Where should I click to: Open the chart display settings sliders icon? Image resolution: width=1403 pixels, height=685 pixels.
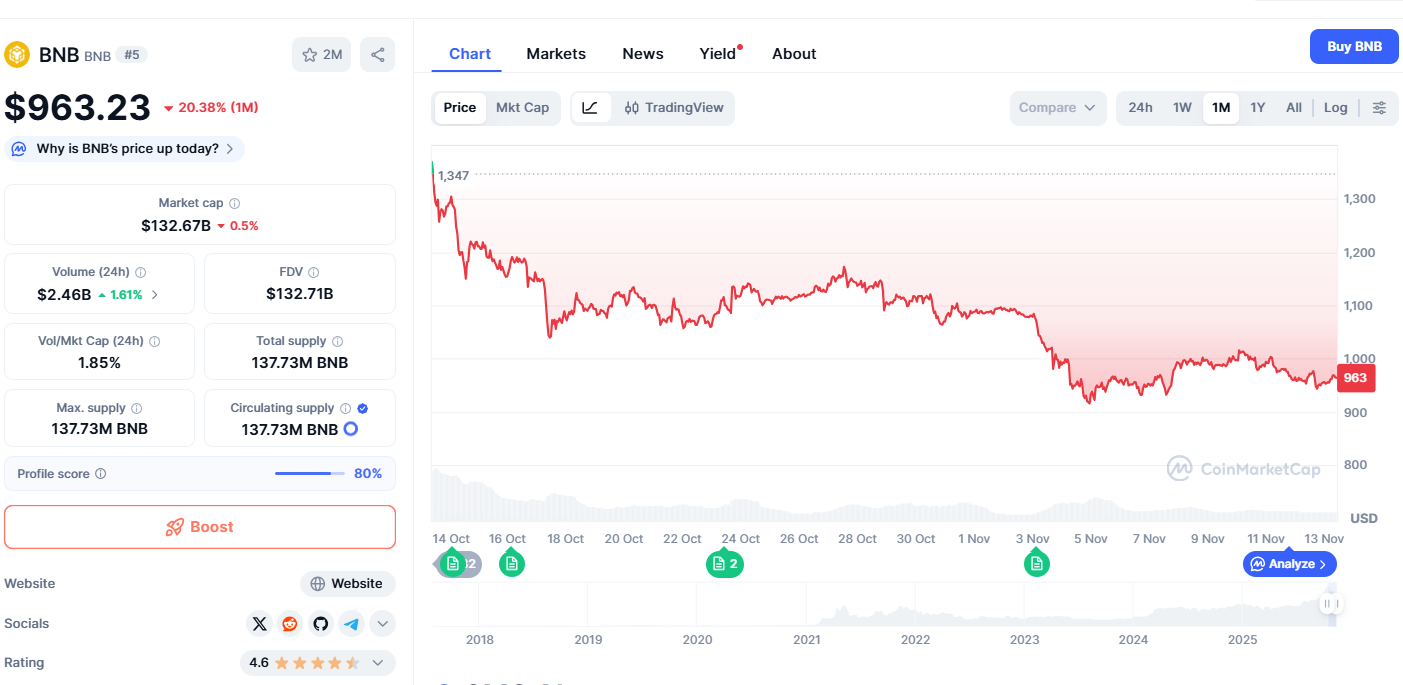point(1381,107)
